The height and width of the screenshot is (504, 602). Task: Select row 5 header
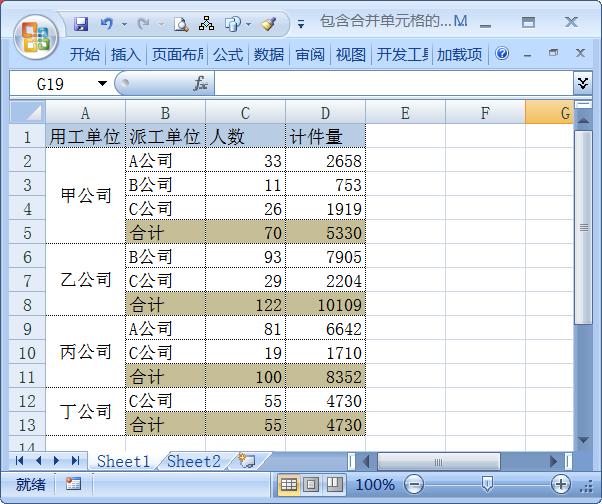pos(27,233)
